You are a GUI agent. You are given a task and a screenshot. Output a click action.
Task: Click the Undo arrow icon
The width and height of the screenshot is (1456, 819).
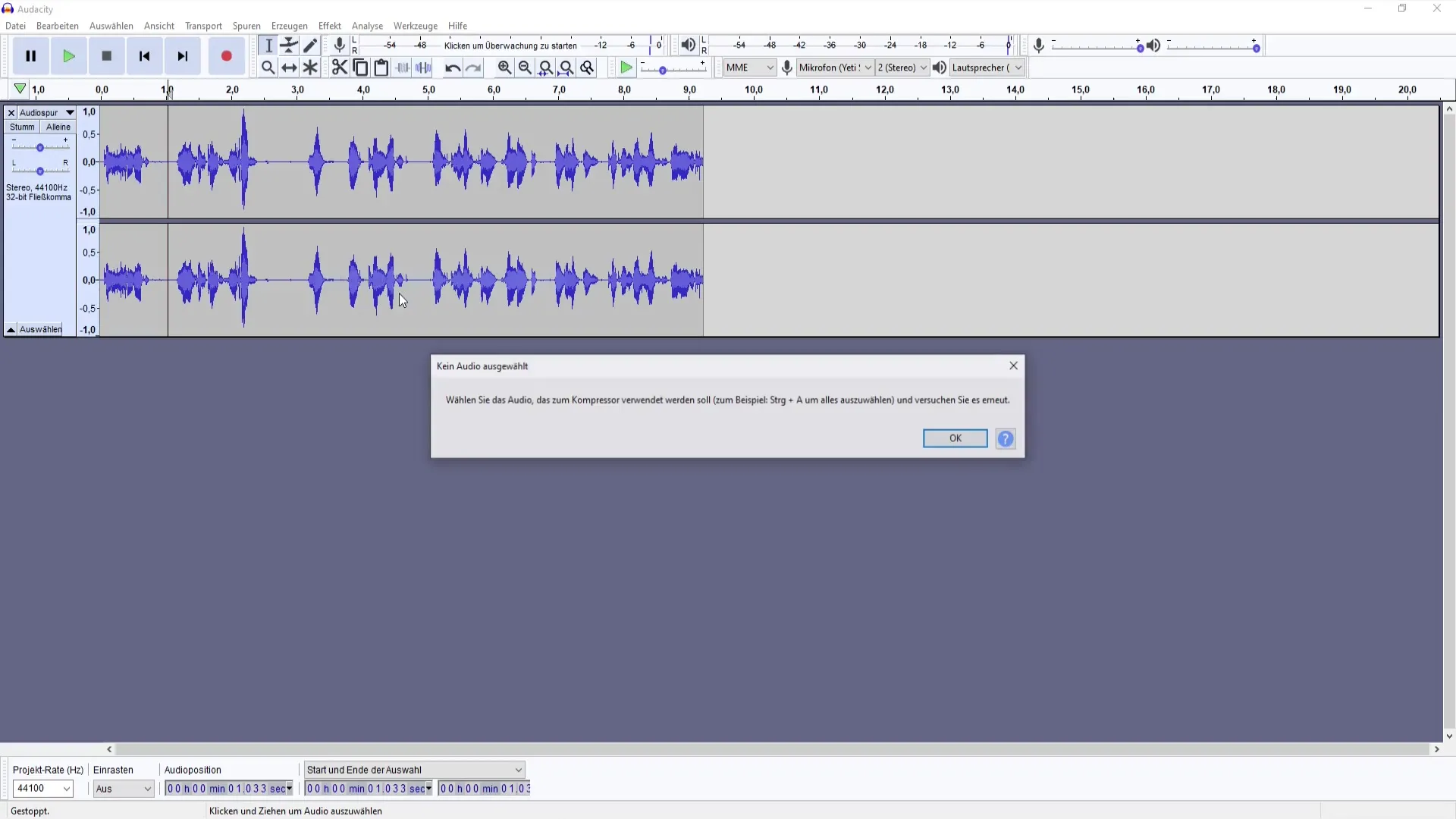point(452,67)
